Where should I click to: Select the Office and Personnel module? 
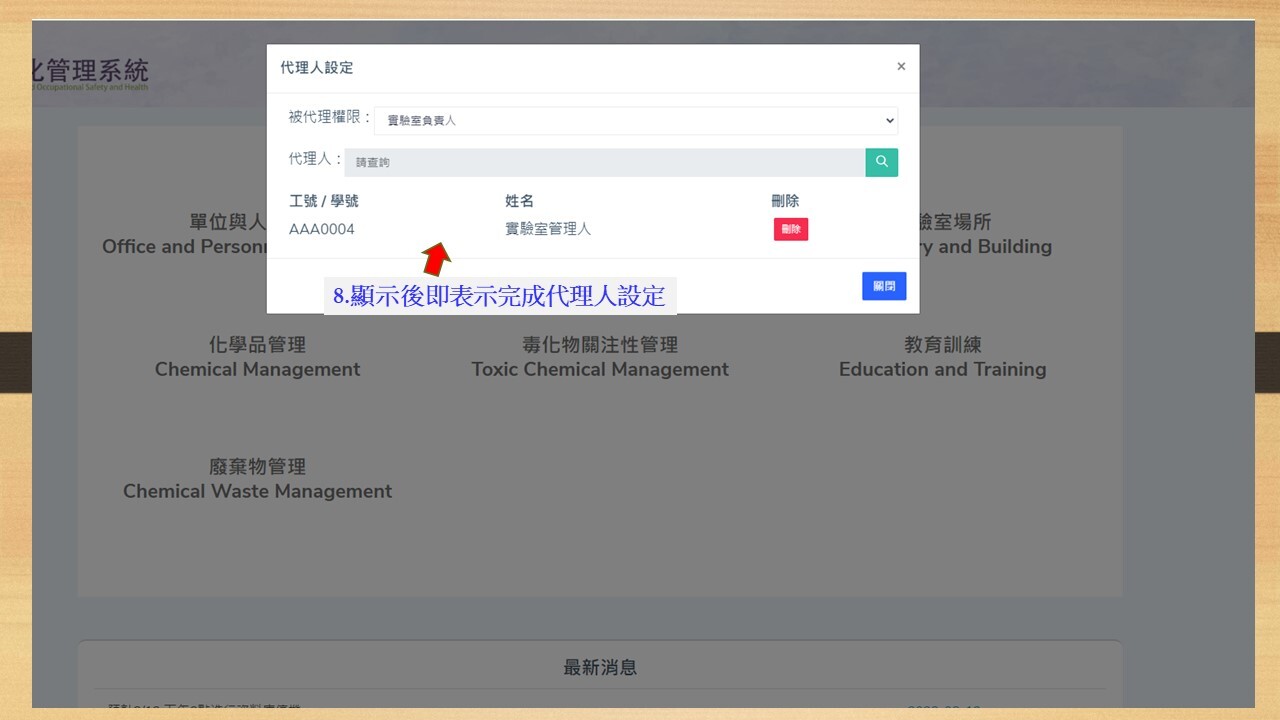pyautogui.click(x=185, y=235)
